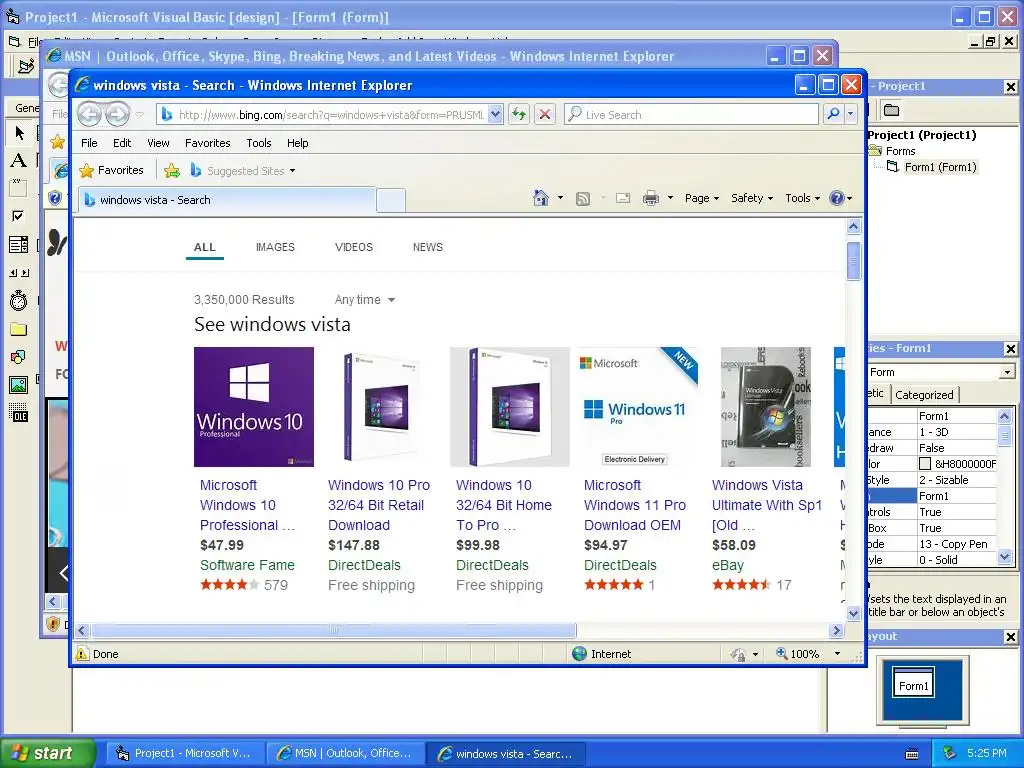Select the Image tool in VB toolbox
The height and width of the screenshot is (768, 1024).
(x=19, y=385)
